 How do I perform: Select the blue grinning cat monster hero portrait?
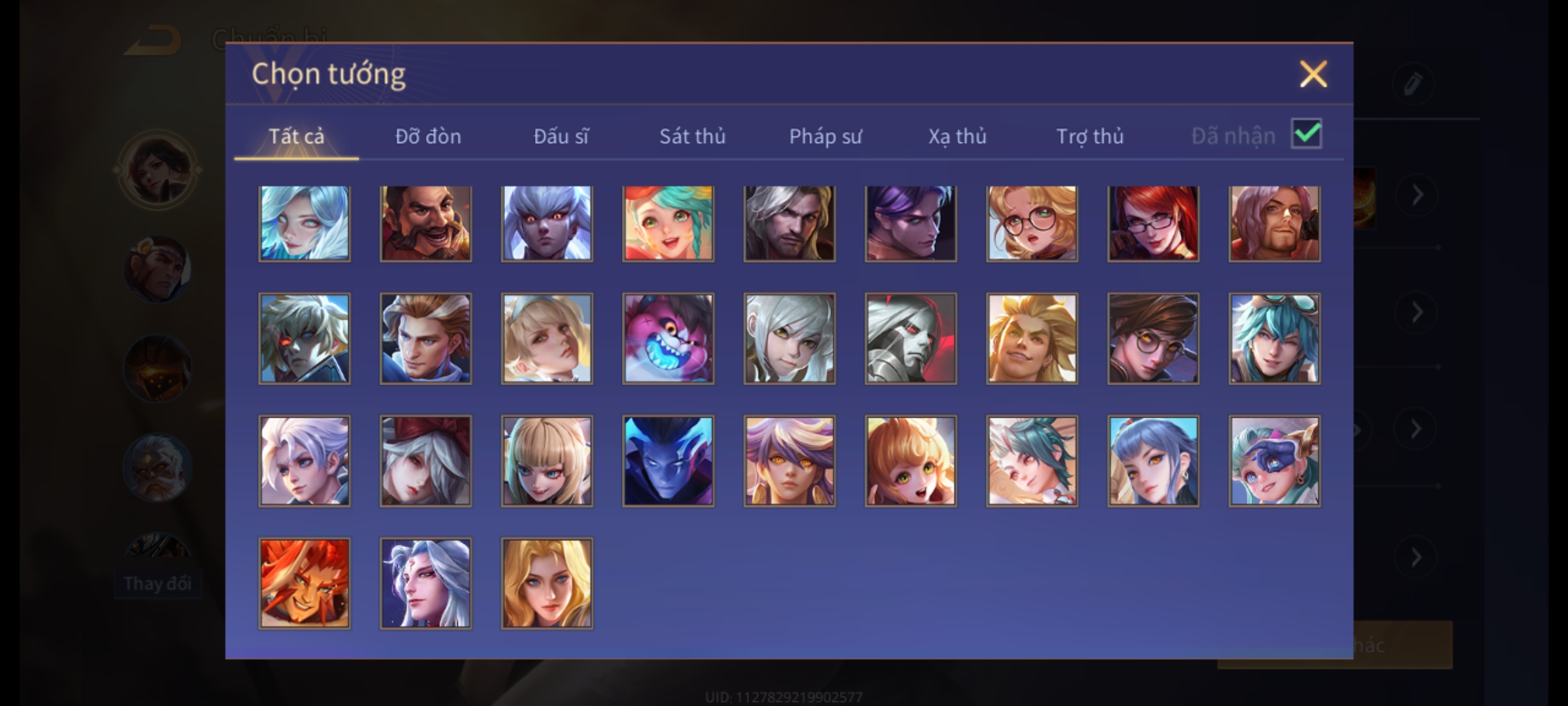click(x=668, y=338)
